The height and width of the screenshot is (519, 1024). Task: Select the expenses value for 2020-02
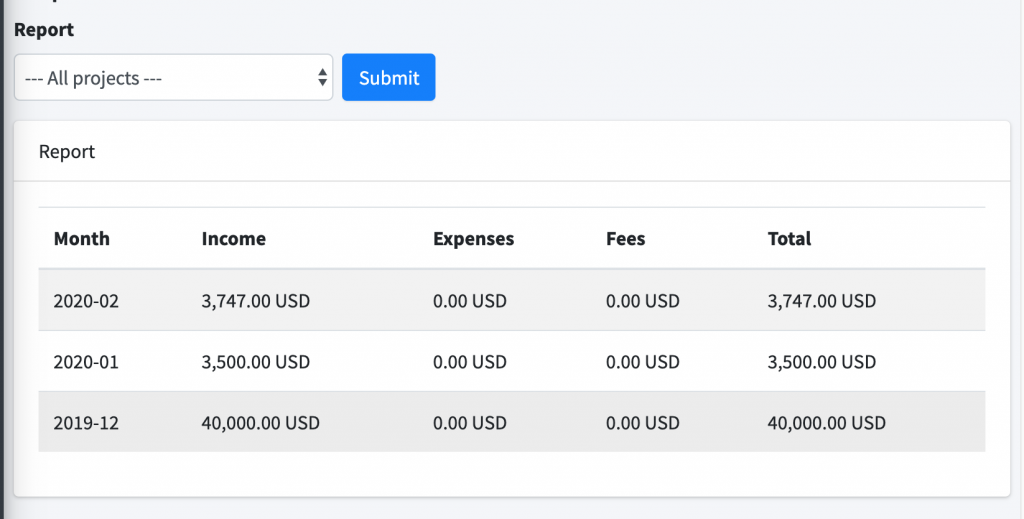click(469, 301)
